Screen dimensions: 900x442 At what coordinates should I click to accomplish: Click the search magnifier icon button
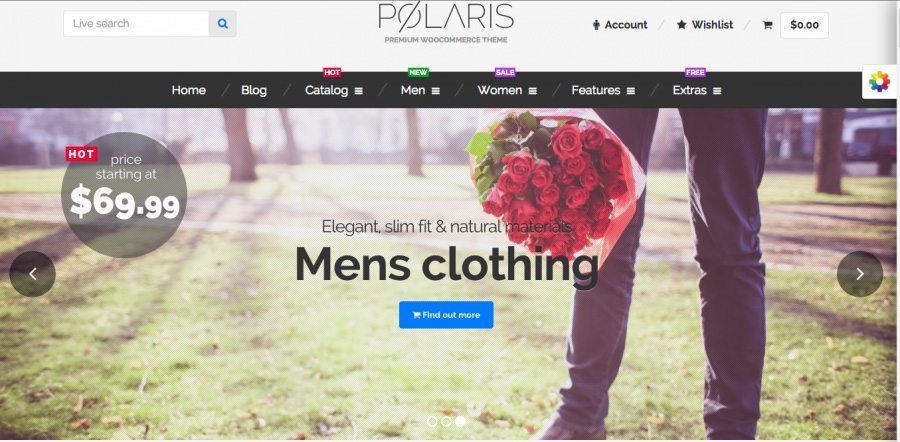pos(223,24)
